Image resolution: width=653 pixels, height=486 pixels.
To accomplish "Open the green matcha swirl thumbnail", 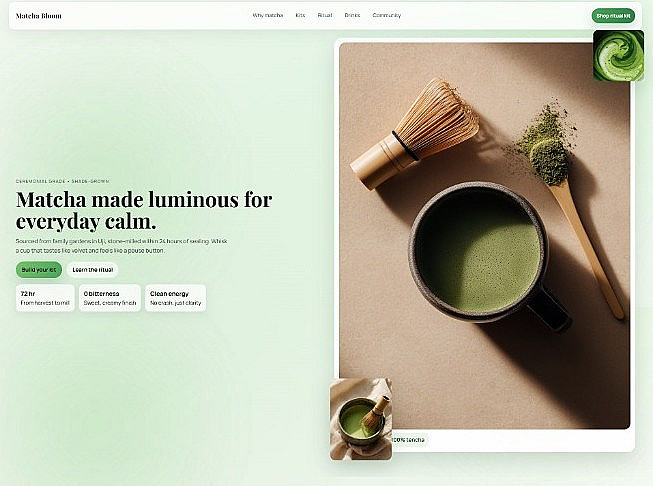I will click(x=618, y=56).
